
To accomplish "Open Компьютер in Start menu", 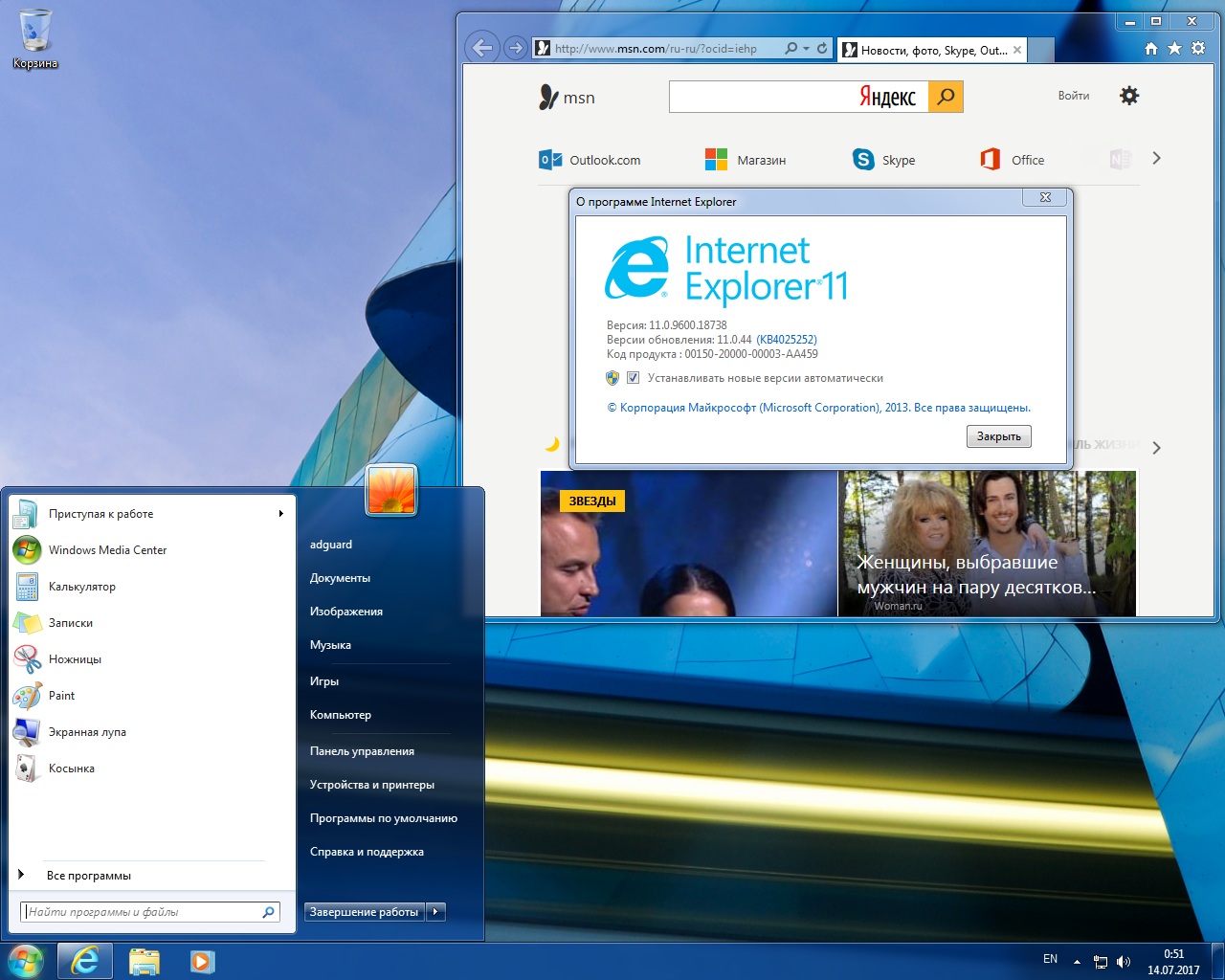I will point(341,715).
